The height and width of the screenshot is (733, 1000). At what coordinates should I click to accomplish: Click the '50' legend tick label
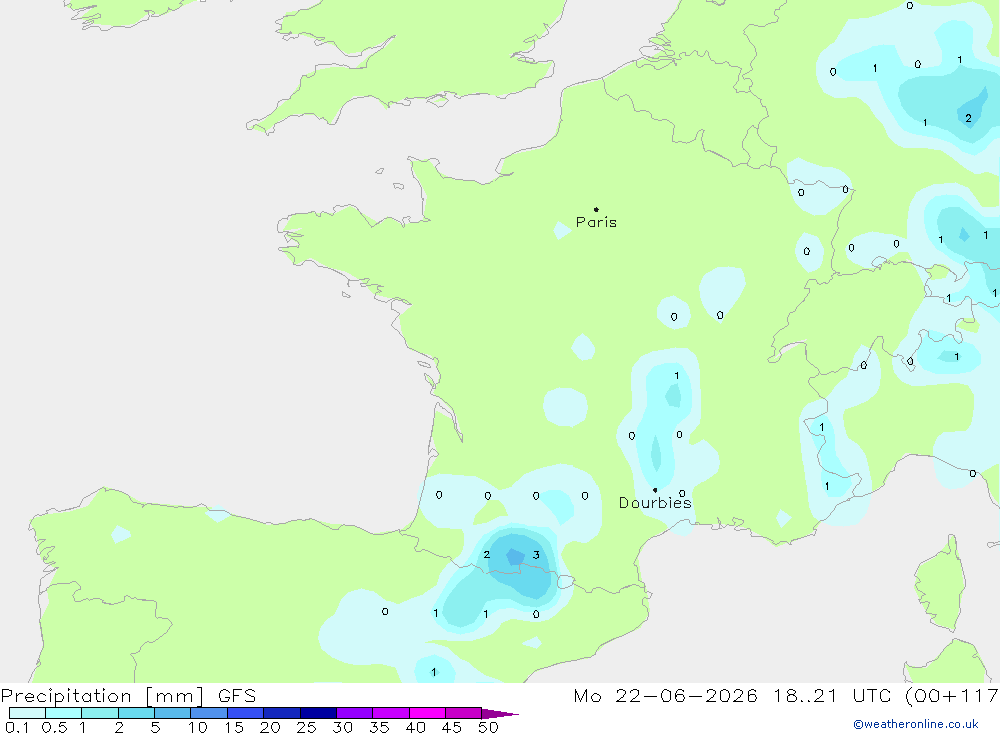489,727
